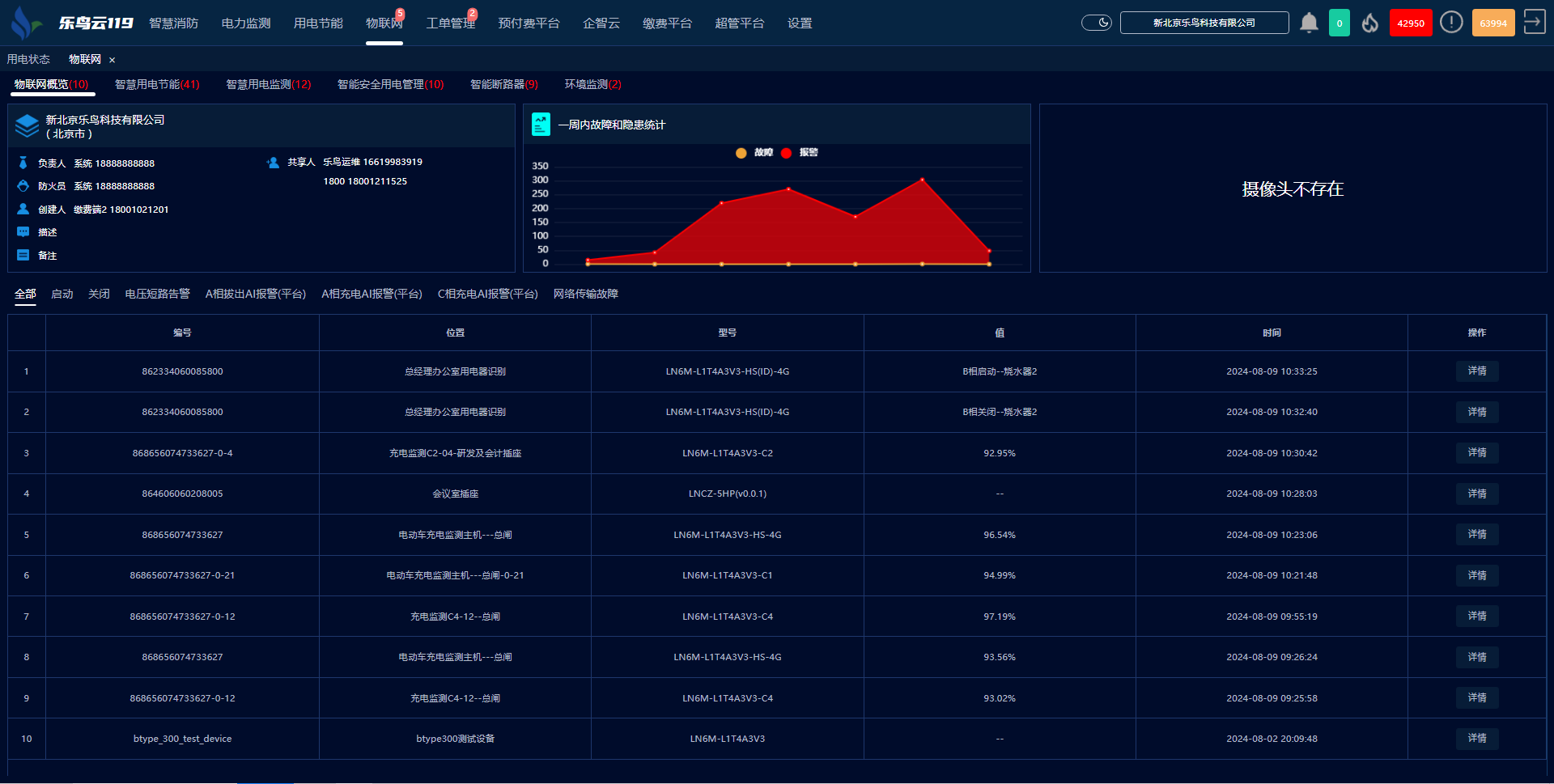Click the fault statistics chart panel icon

541,125
